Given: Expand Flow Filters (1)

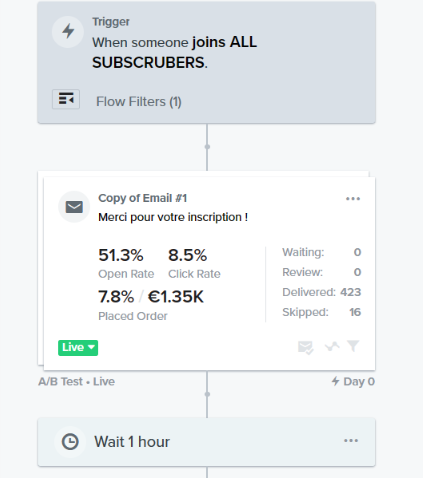Looking at the screenshot, I should (x=139, y=101).
